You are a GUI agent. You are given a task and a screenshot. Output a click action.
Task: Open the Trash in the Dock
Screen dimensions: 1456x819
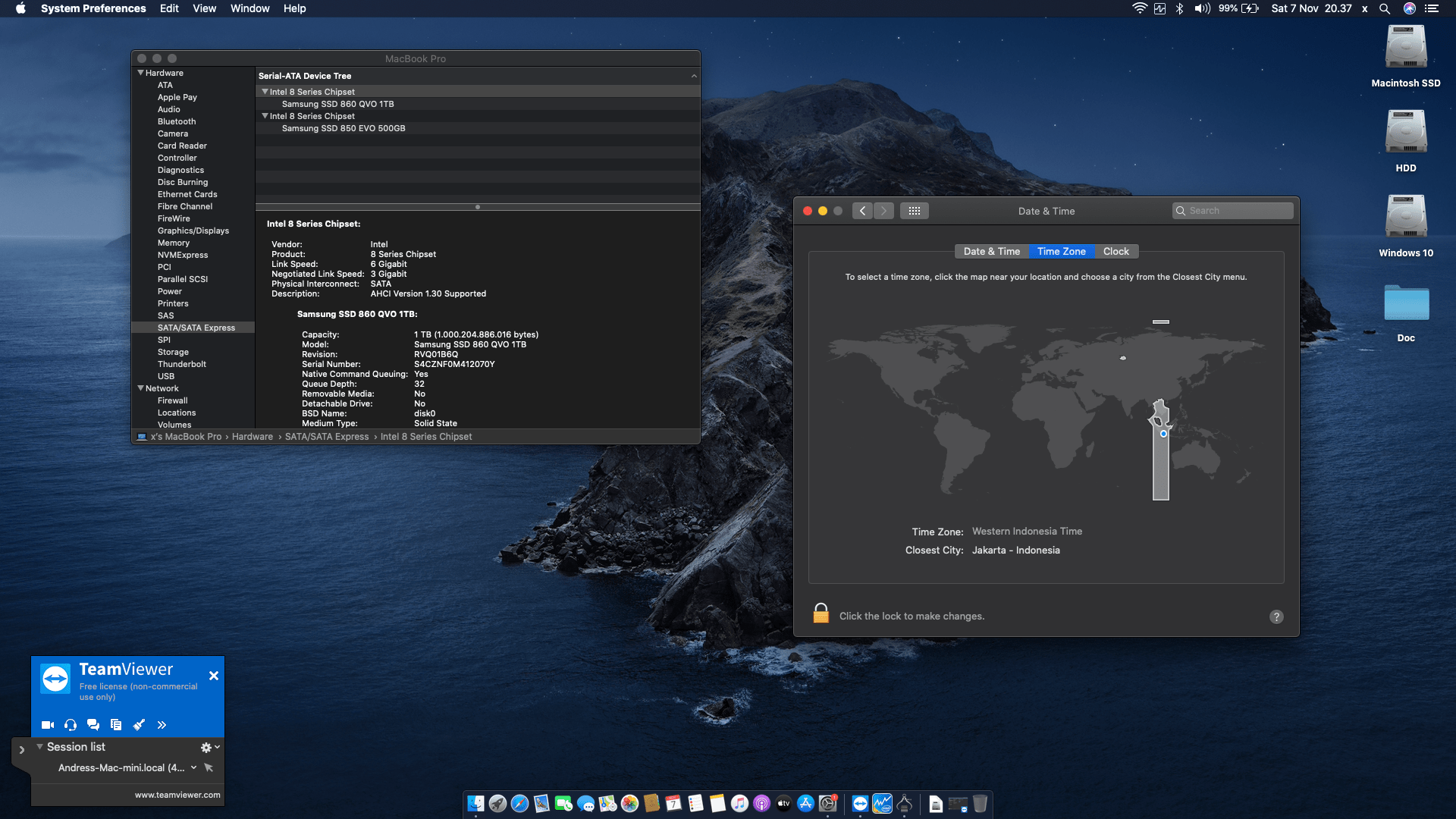tap(981, 803)
